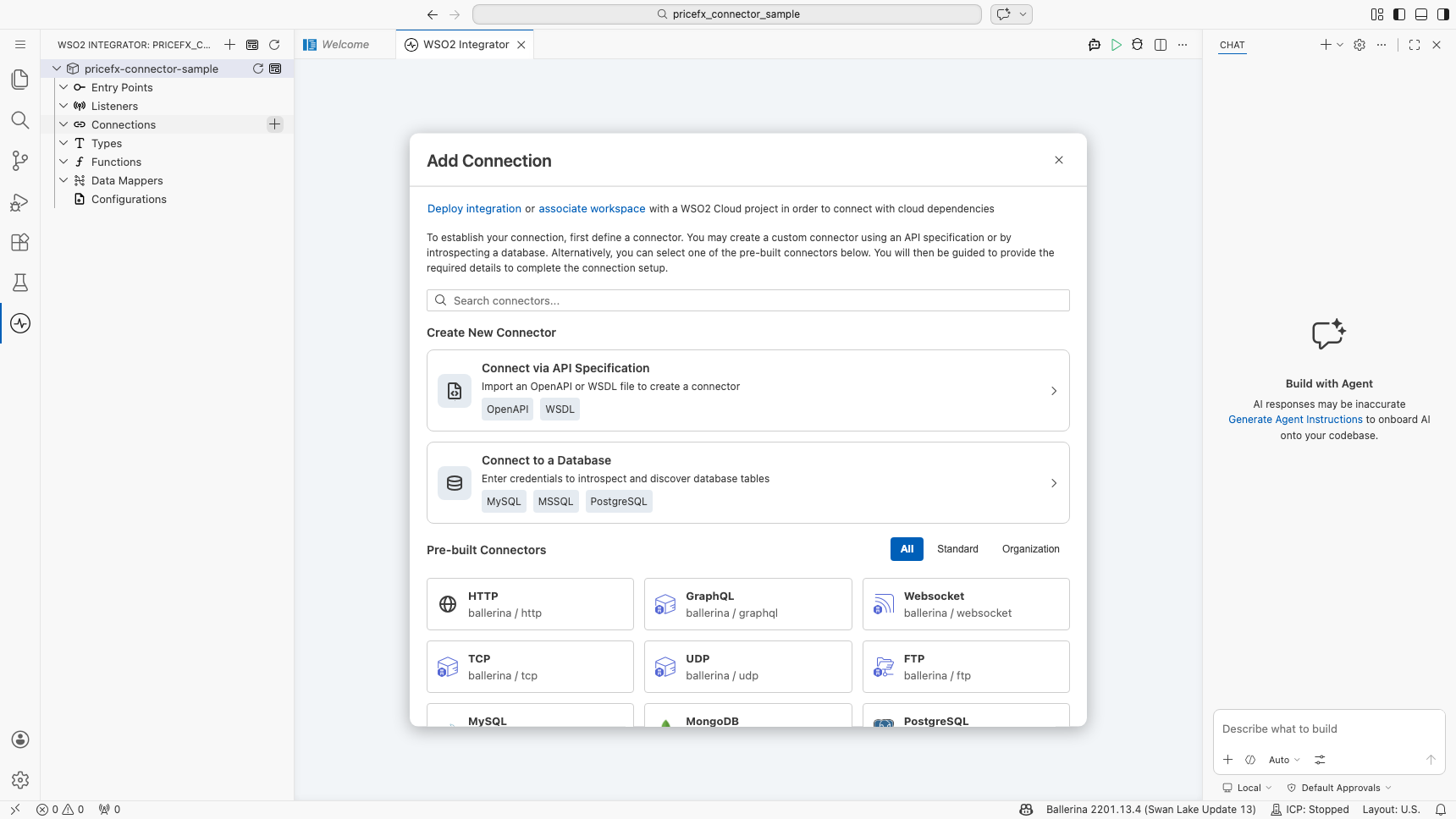Viewport: 1456px width, 819px height.
Task: Toggle the secondary side bar layout
Action: tap(1443, 14)
